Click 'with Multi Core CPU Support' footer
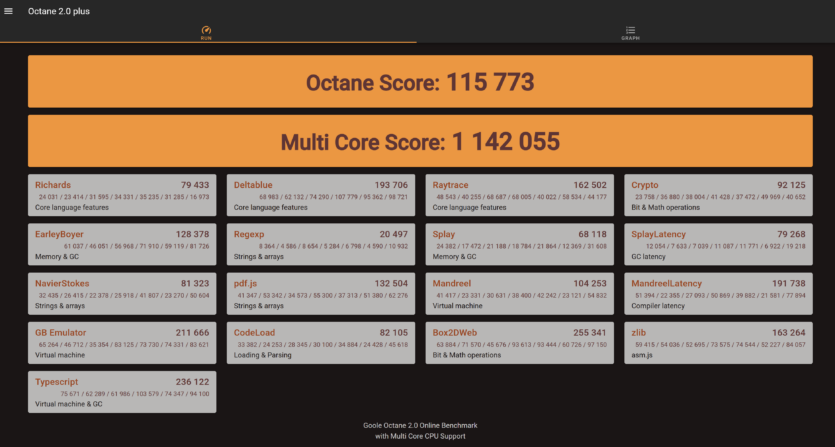The width and height of the screenshot is (835, 447). pos(420,436)
